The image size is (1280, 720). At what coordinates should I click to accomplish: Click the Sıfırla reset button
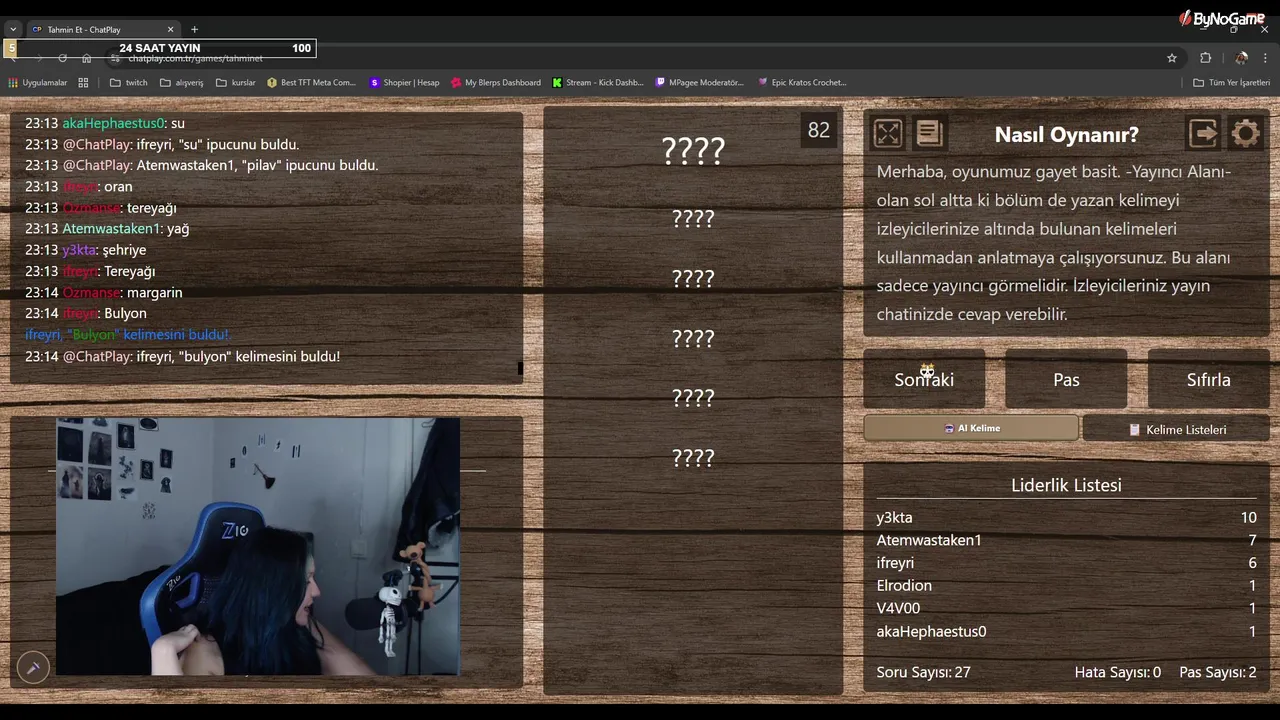(x=1208, y=379)
